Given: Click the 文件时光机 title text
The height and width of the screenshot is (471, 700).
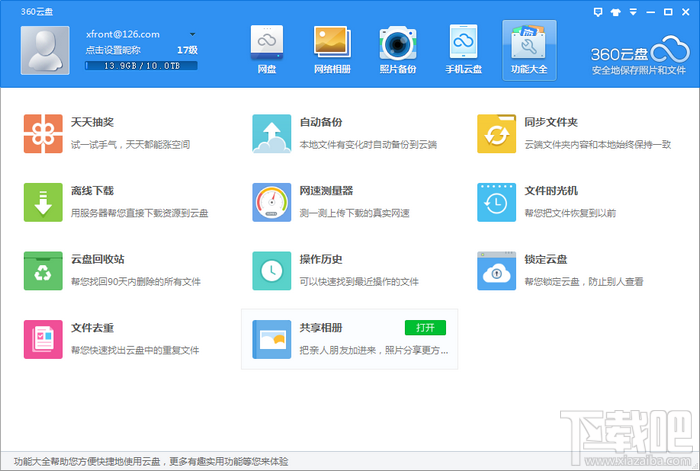Looking at the screenshot, I should click(x=551, y=191).
